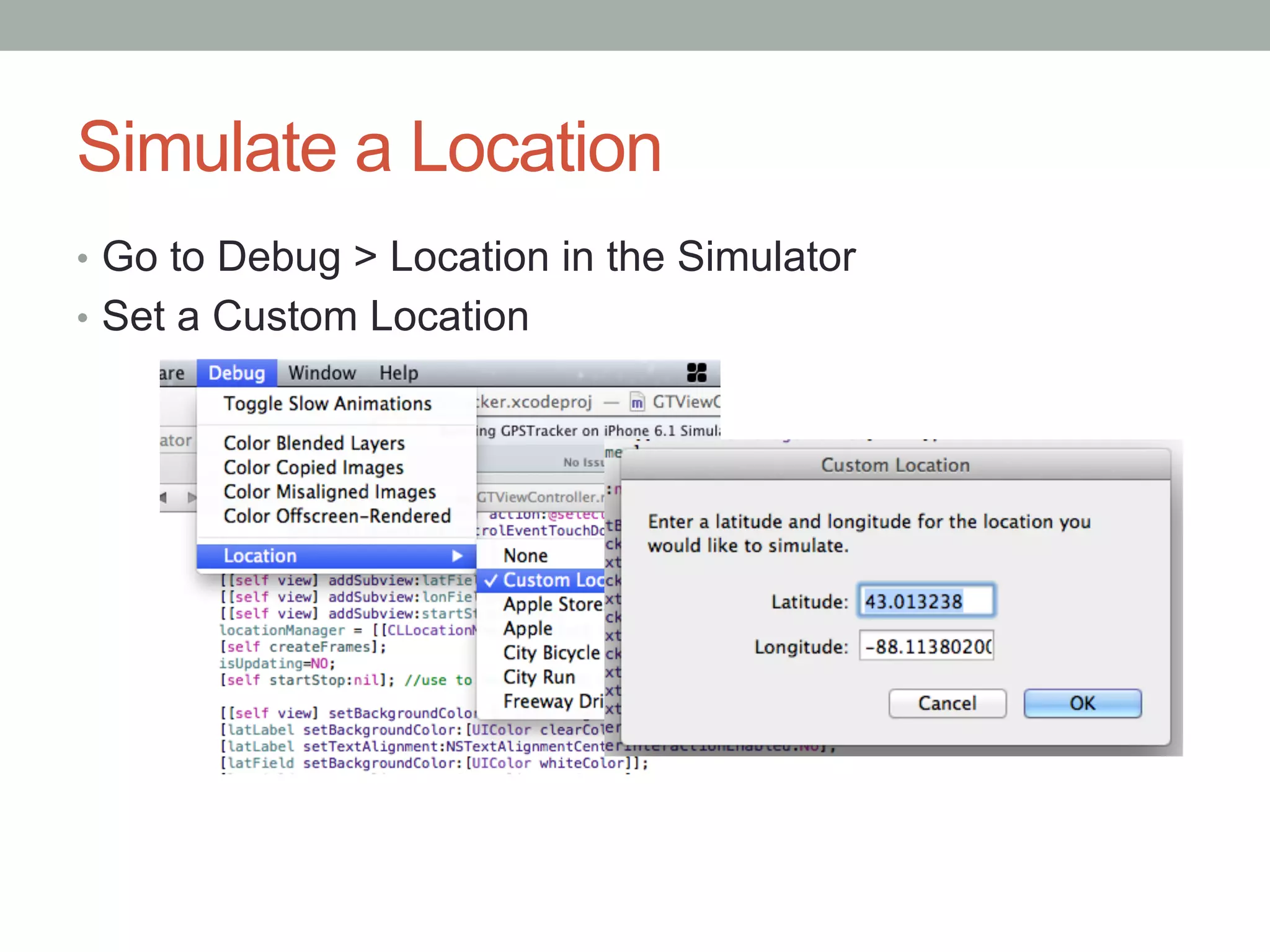
Task: Cancel the Custom Location dialog
Action: (947, 703)
